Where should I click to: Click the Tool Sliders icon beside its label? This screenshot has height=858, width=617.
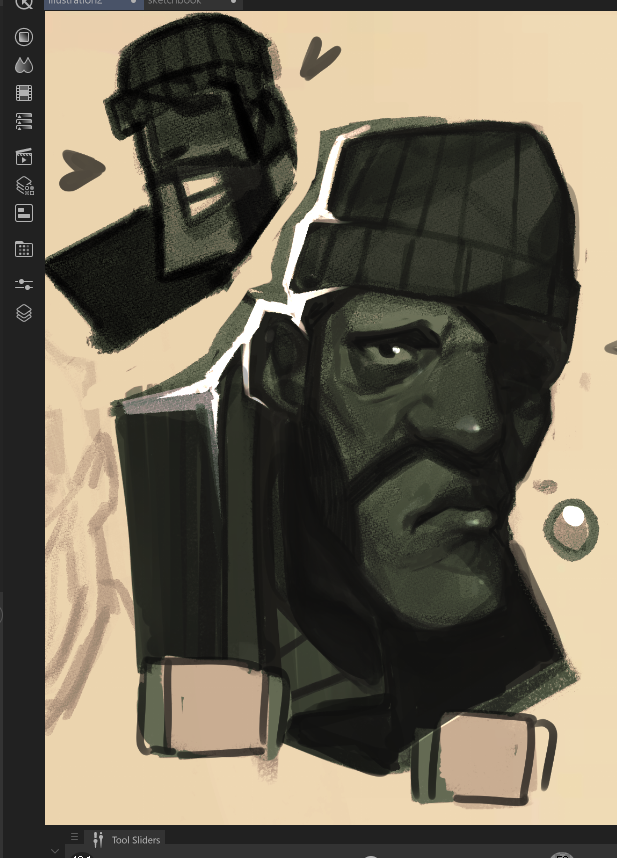[x=98, y=839]
